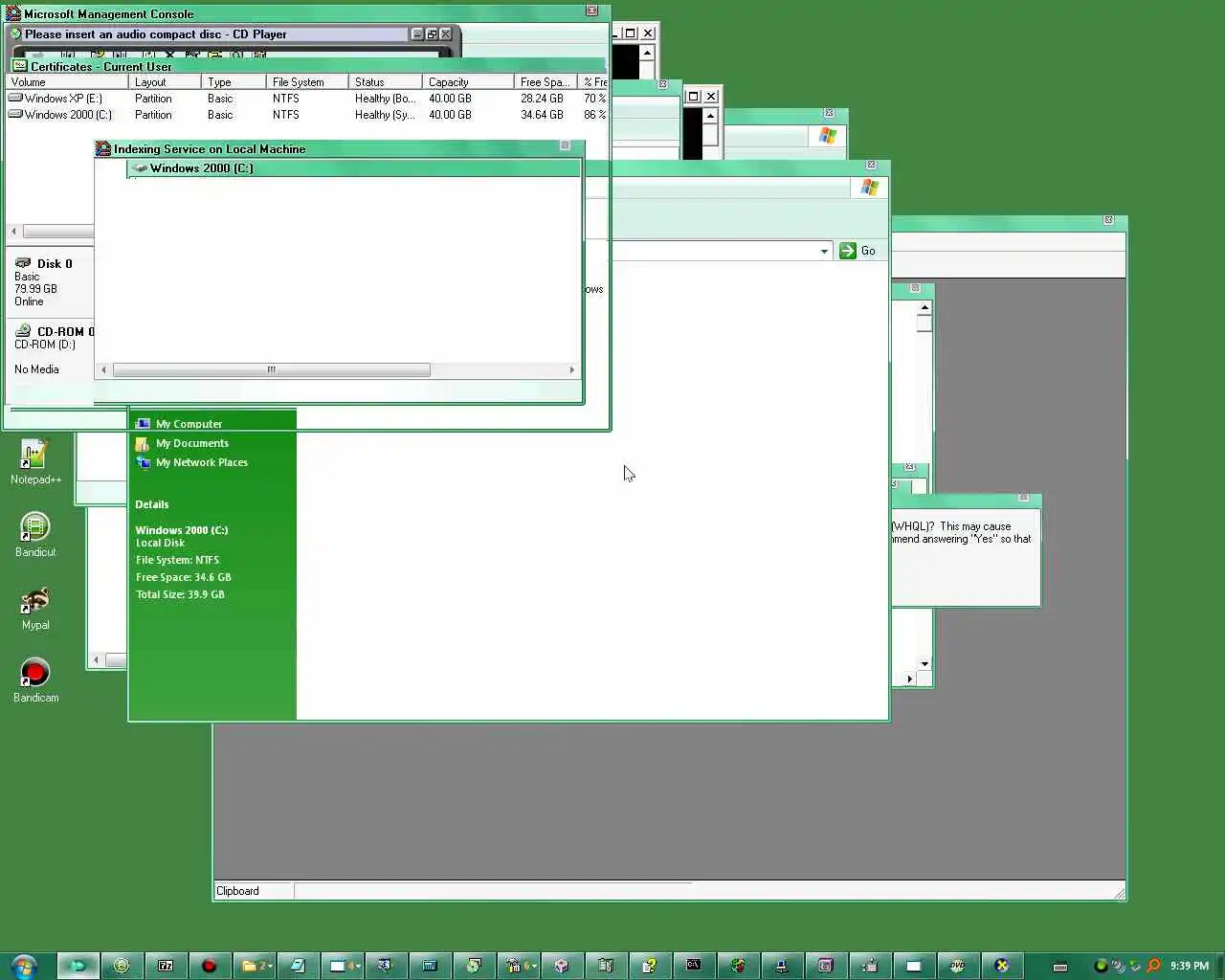Select the Windows 2000 (C:) volume row

[306, 115]
